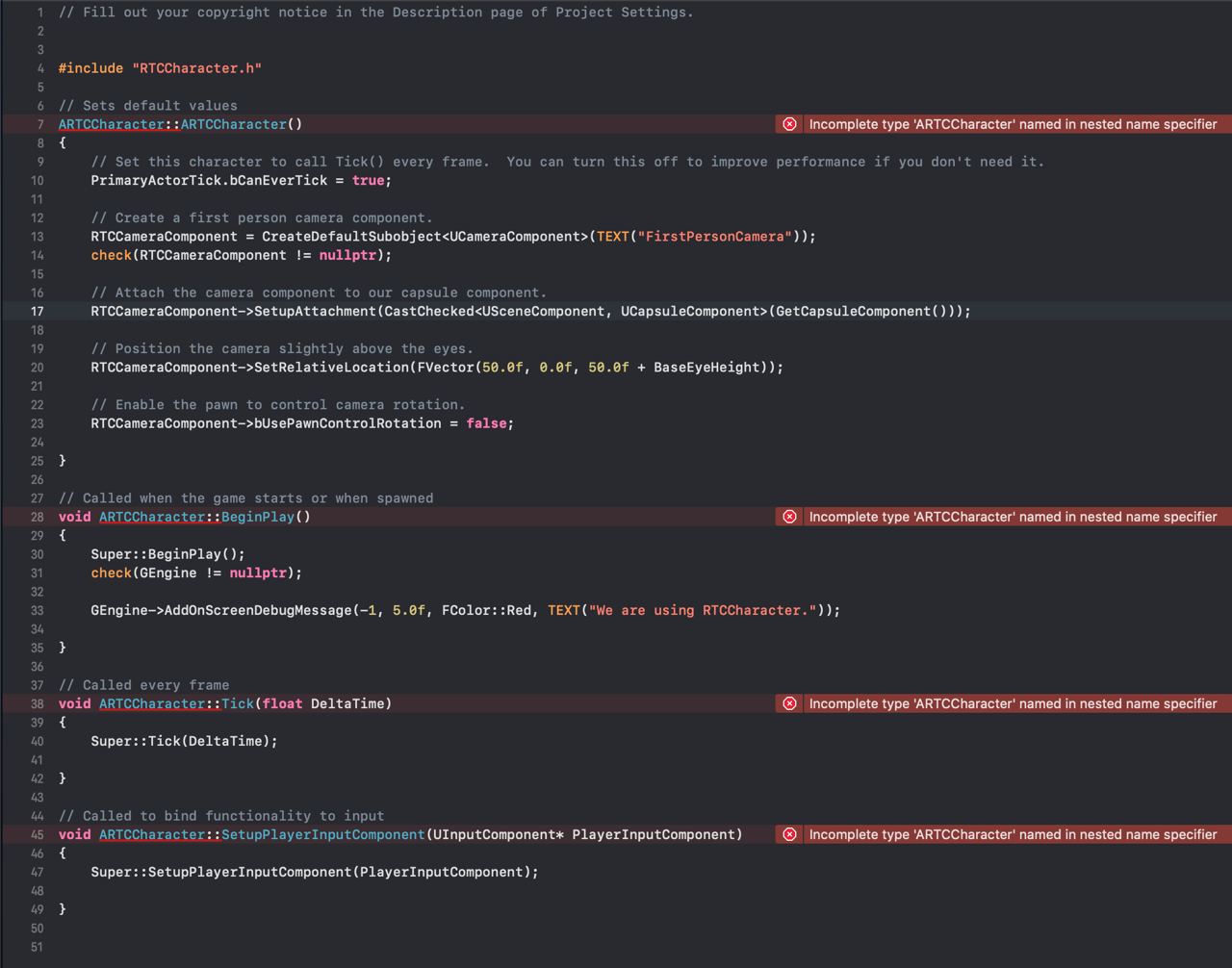This screenshot has height=968, width=1232.
Task: Open the incomplete type error message on line 45
Action: pos(1013,834)
